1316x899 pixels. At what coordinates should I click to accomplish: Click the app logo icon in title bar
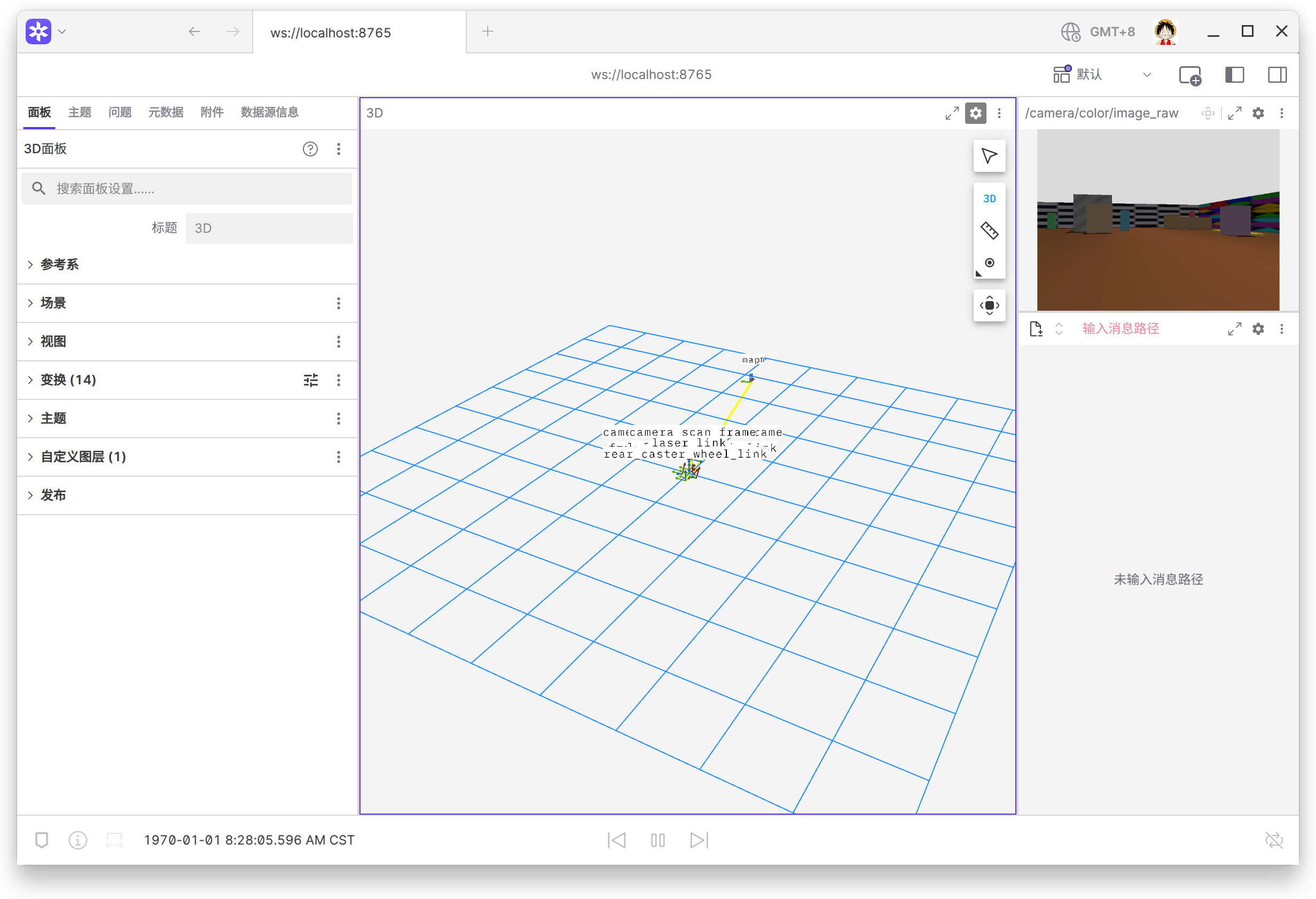tap(38, 31)
